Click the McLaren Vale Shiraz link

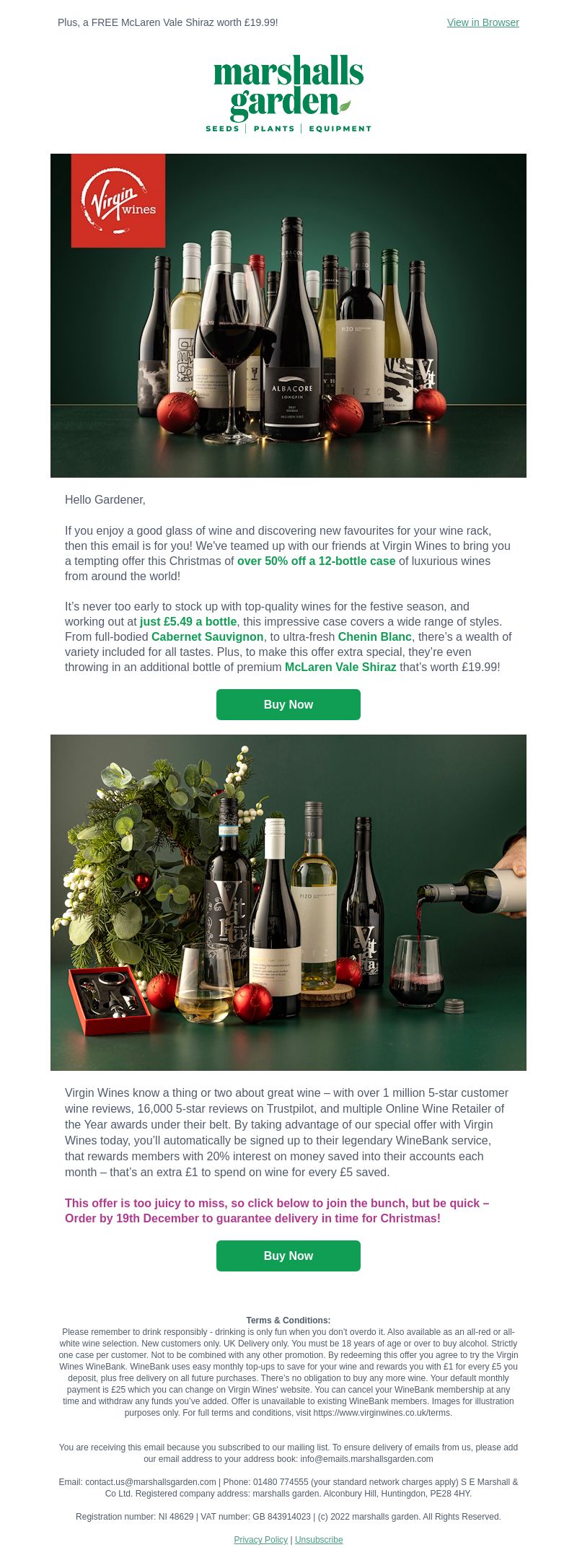point(340,667)
